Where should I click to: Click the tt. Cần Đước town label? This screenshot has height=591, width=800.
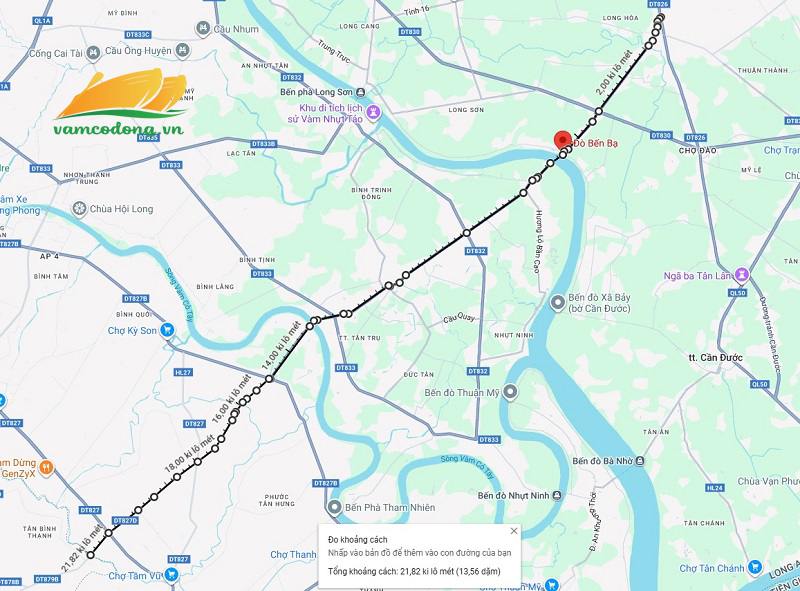click(715, 358)
